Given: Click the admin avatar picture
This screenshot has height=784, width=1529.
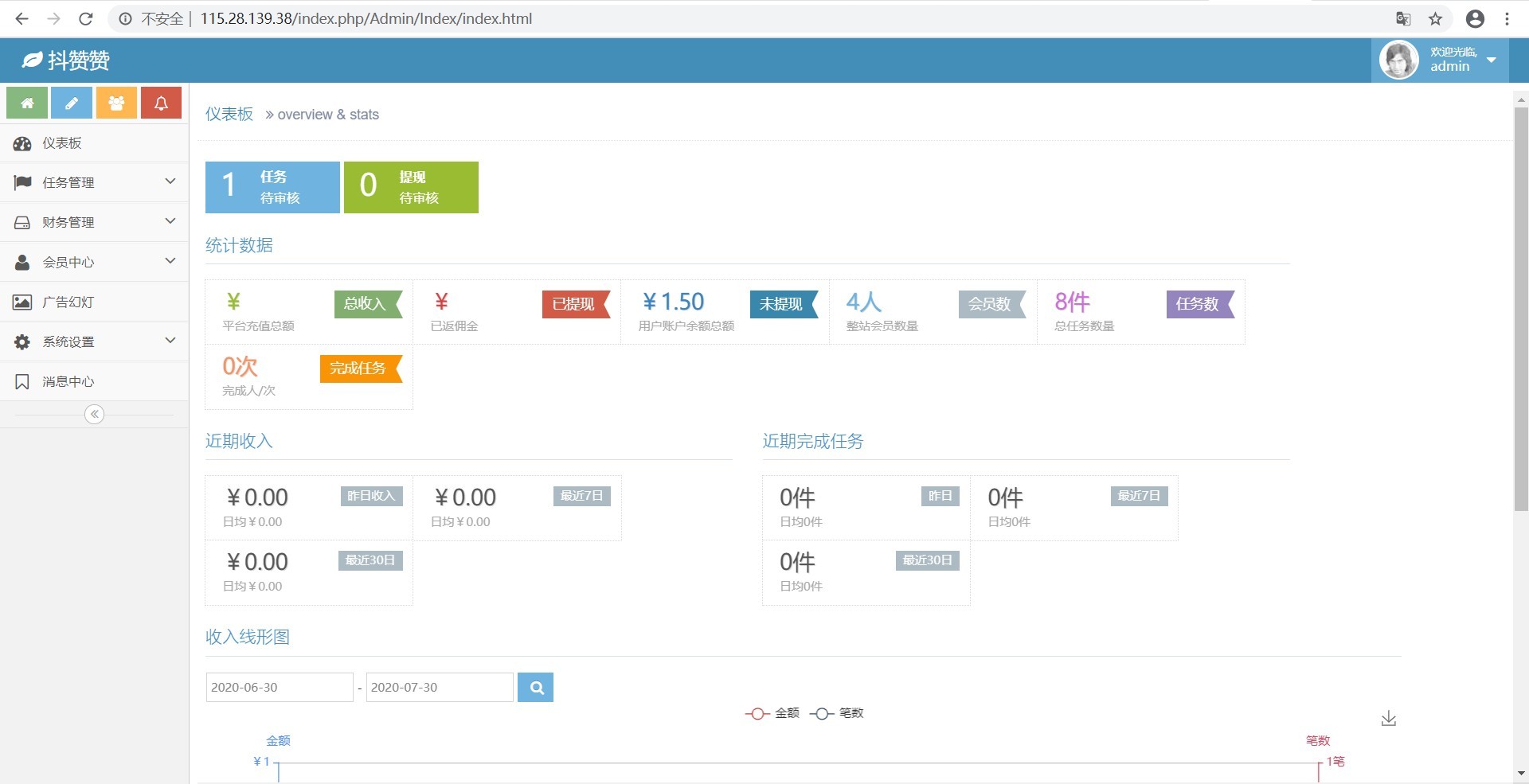Looking at the screenshot, I should (1399, 60).
